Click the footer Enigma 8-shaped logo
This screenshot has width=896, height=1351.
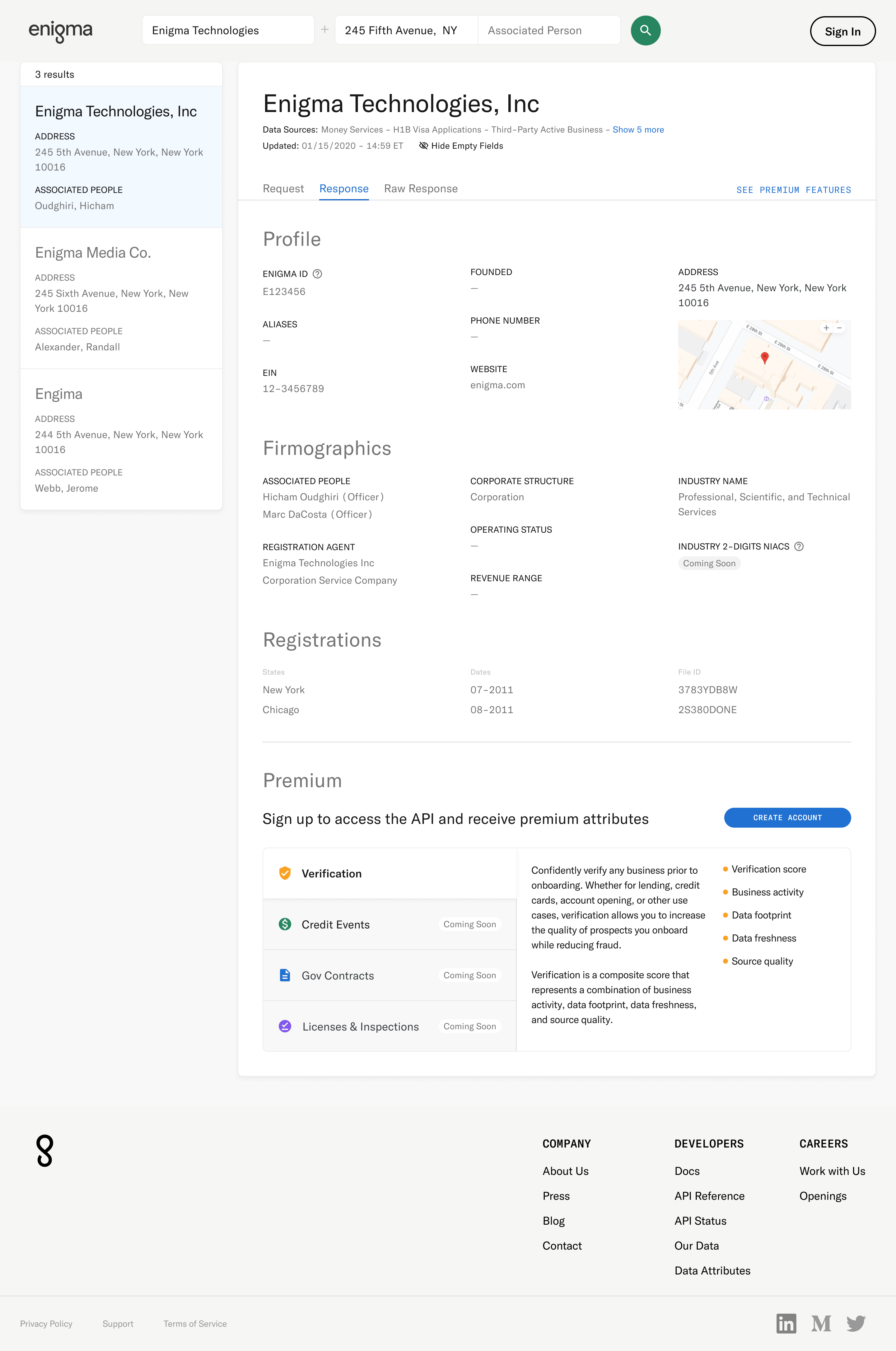pos(44,1151)
